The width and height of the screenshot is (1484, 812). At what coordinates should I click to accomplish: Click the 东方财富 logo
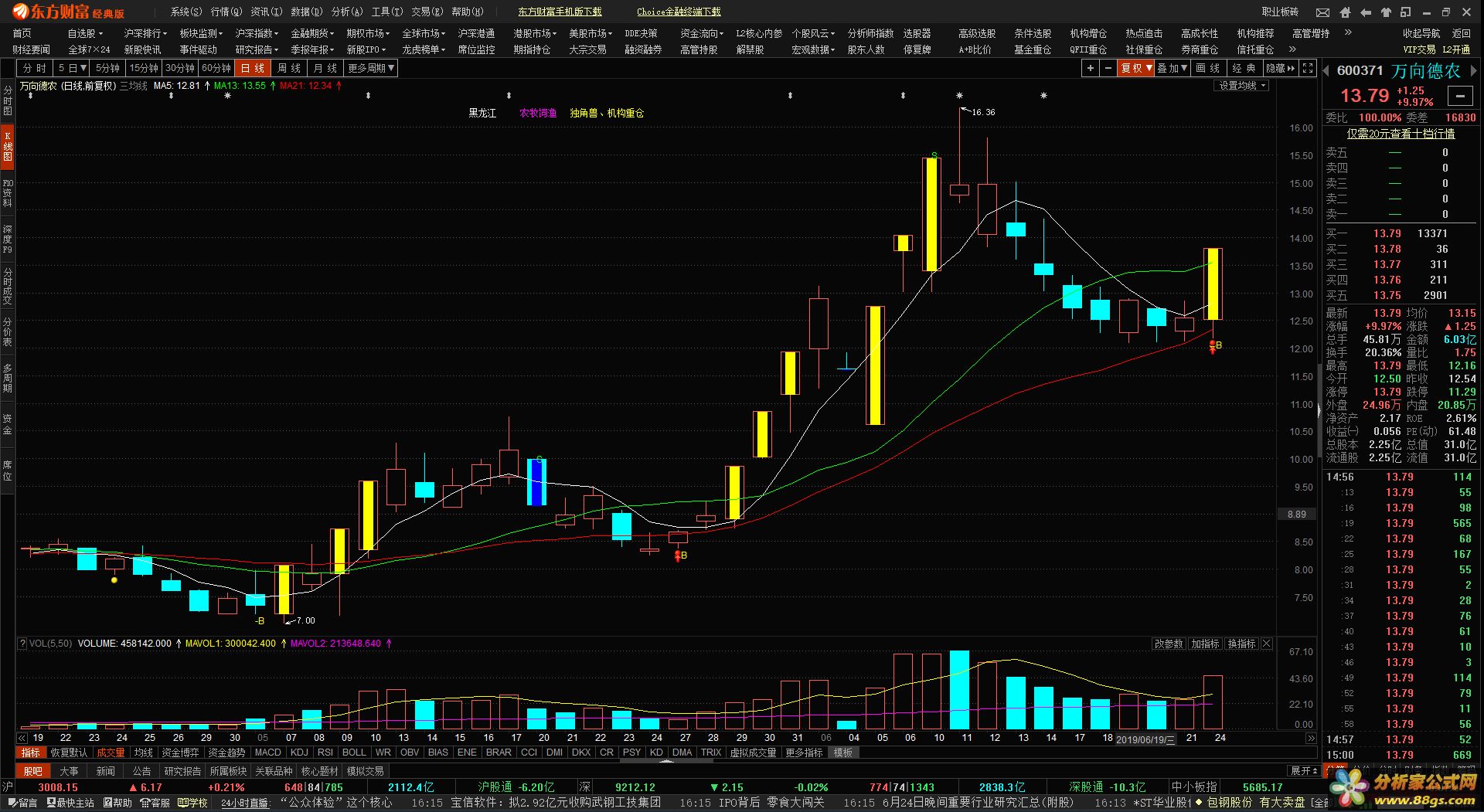point(68,12)
